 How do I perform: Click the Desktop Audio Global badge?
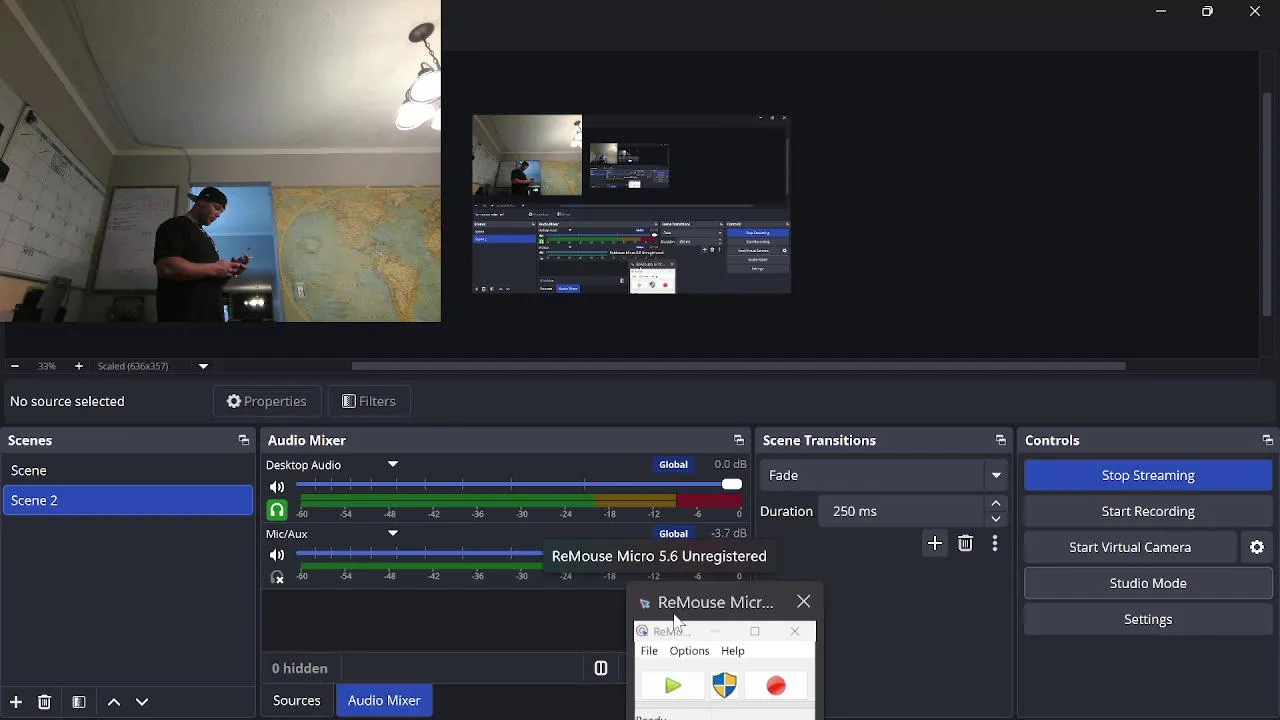coord(673,464)
